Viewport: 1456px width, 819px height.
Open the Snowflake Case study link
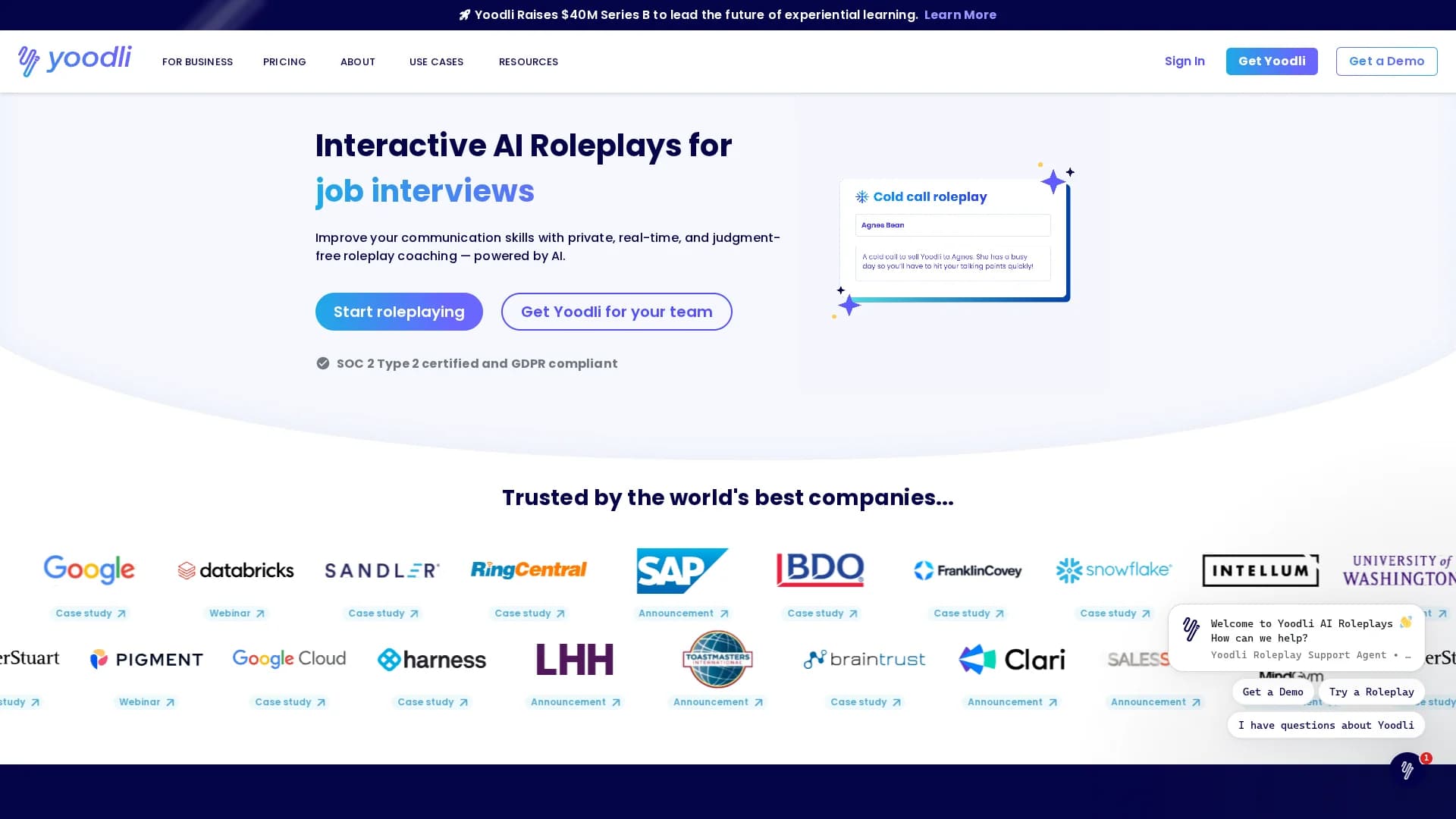click(x=1115, y=613)
